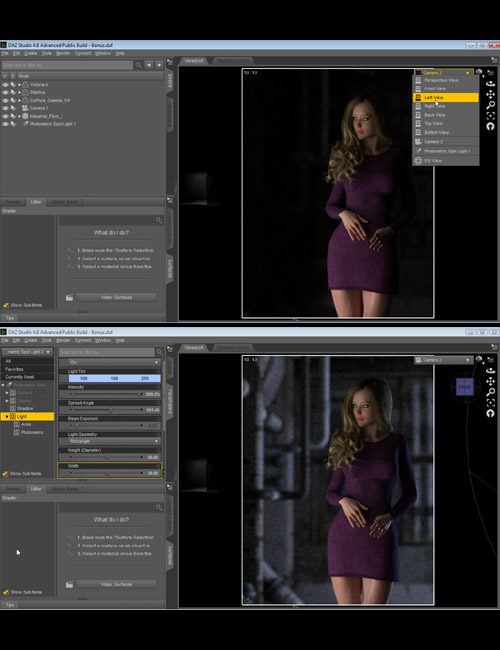Open the Tips bar in top window
Viewport: 500px width, 650px height.
tap(10, 318)
